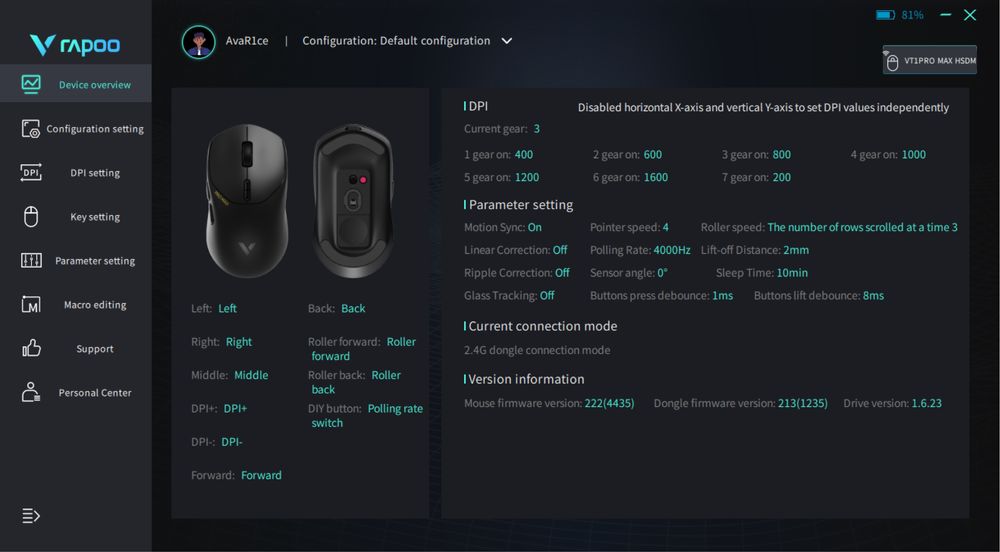Click the Rapoo logo
1000x552 pixels.
[x=75, y=45]
